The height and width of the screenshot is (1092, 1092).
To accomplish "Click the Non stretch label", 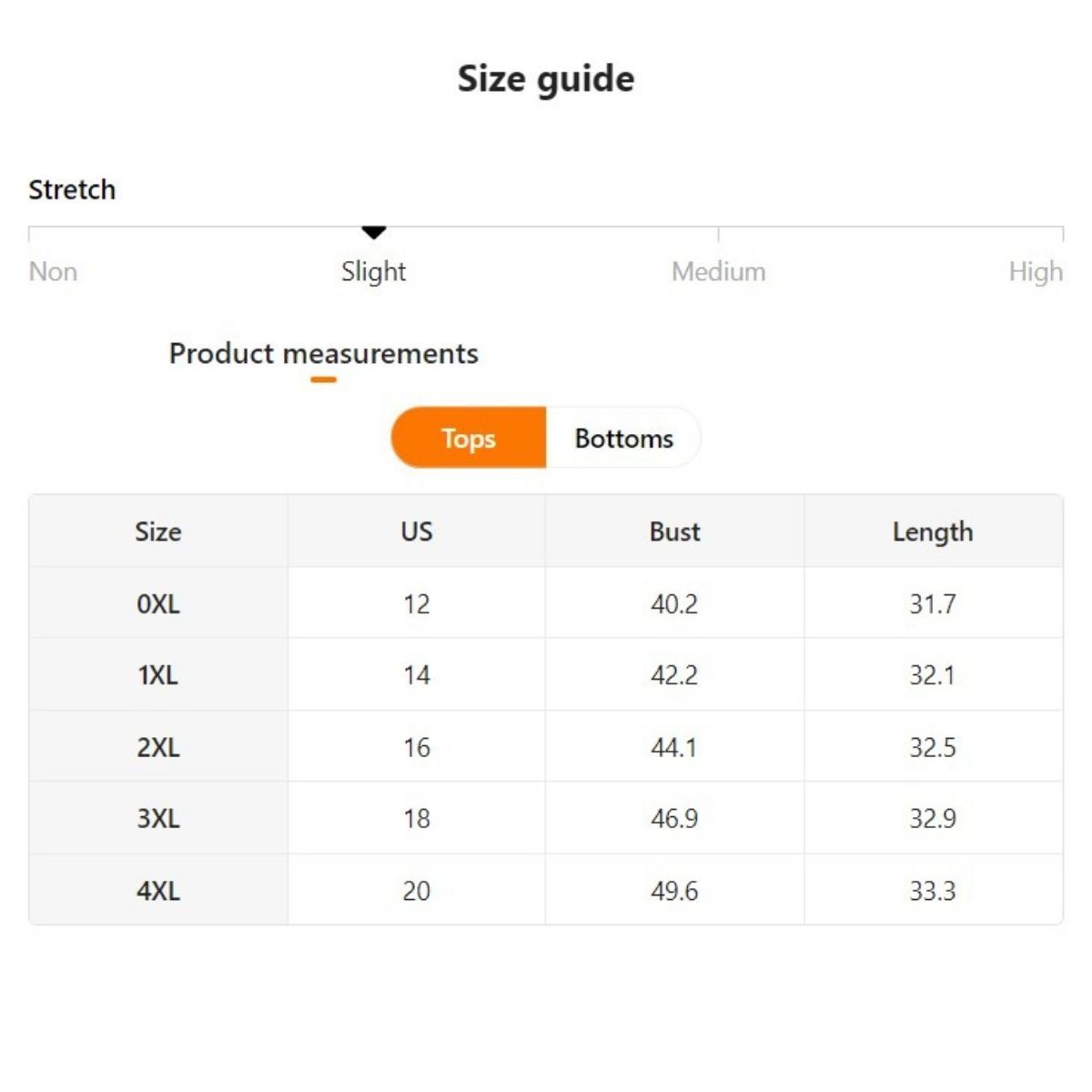I will pos(53,271).
